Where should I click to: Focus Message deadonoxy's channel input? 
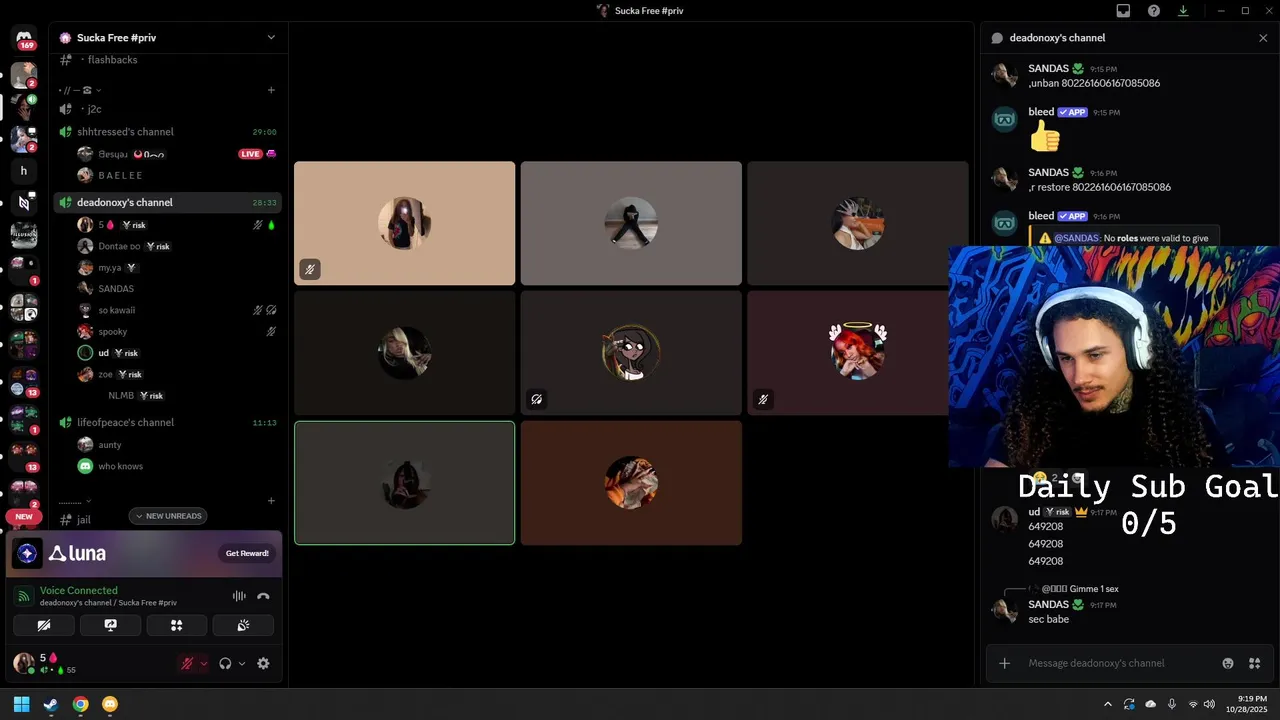pos(1115,663)
